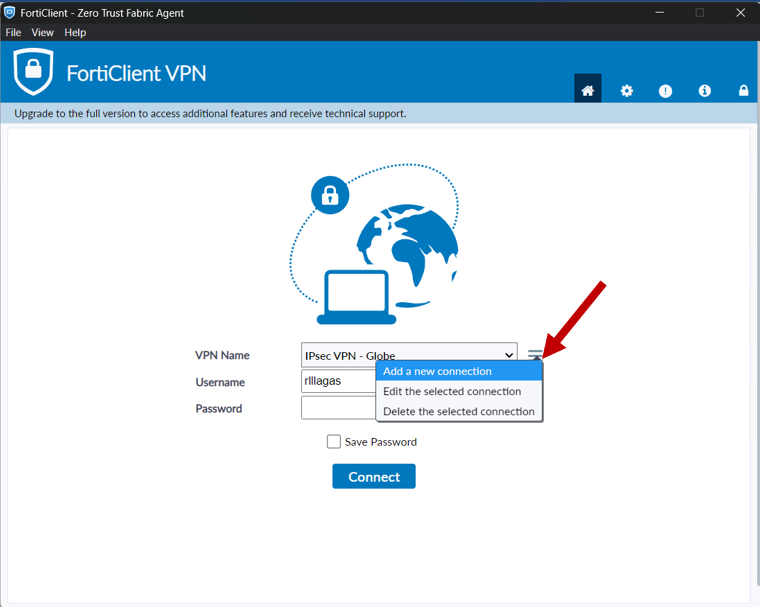760x607 pixels.
Task: Open the File menu
Action: tap(13, 32)
